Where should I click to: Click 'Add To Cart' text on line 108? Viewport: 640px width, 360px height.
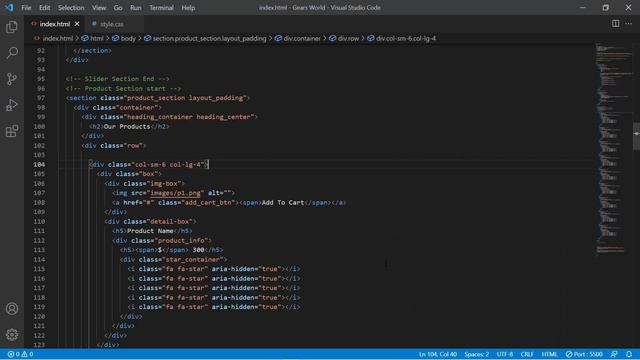(283, 202)
